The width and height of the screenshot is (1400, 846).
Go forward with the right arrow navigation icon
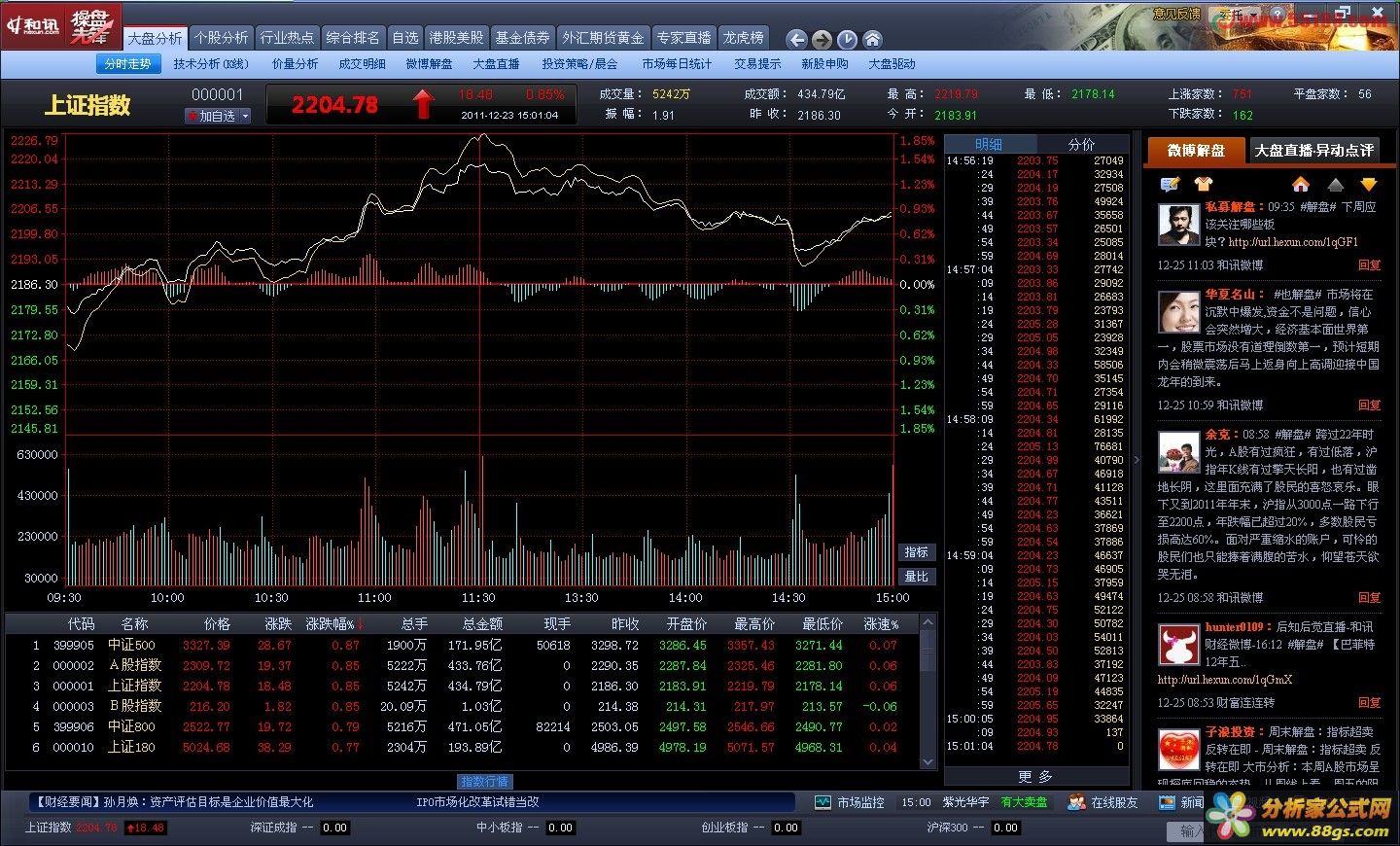(x=822, y=39)
